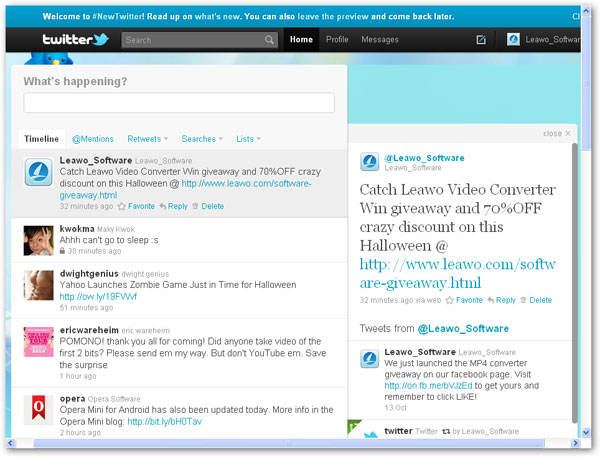
Task: Click the Opera Software logo avatar
Action: tap(39, 410)
